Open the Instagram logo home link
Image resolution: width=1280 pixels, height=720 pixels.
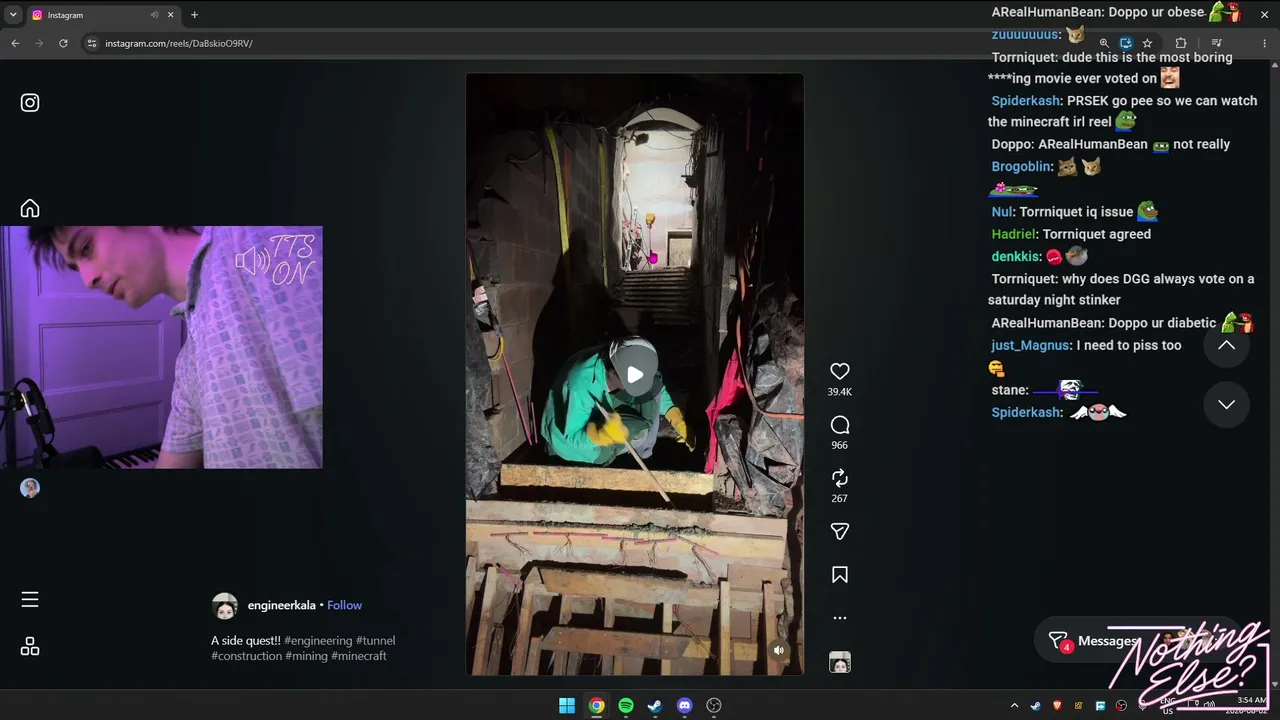click(30, 103)
